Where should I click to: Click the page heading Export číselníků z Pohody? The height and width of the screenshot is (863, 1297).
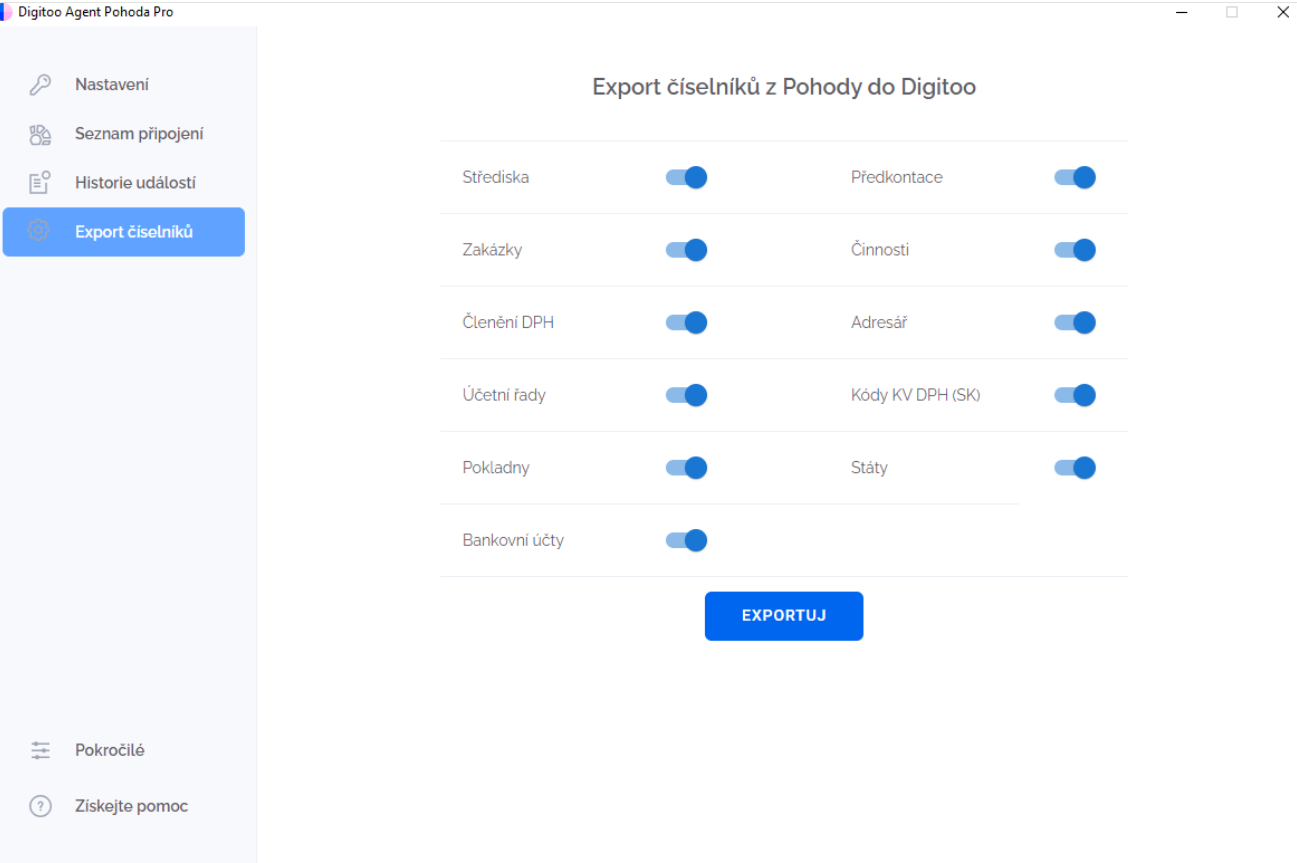(x=784, y=87)
